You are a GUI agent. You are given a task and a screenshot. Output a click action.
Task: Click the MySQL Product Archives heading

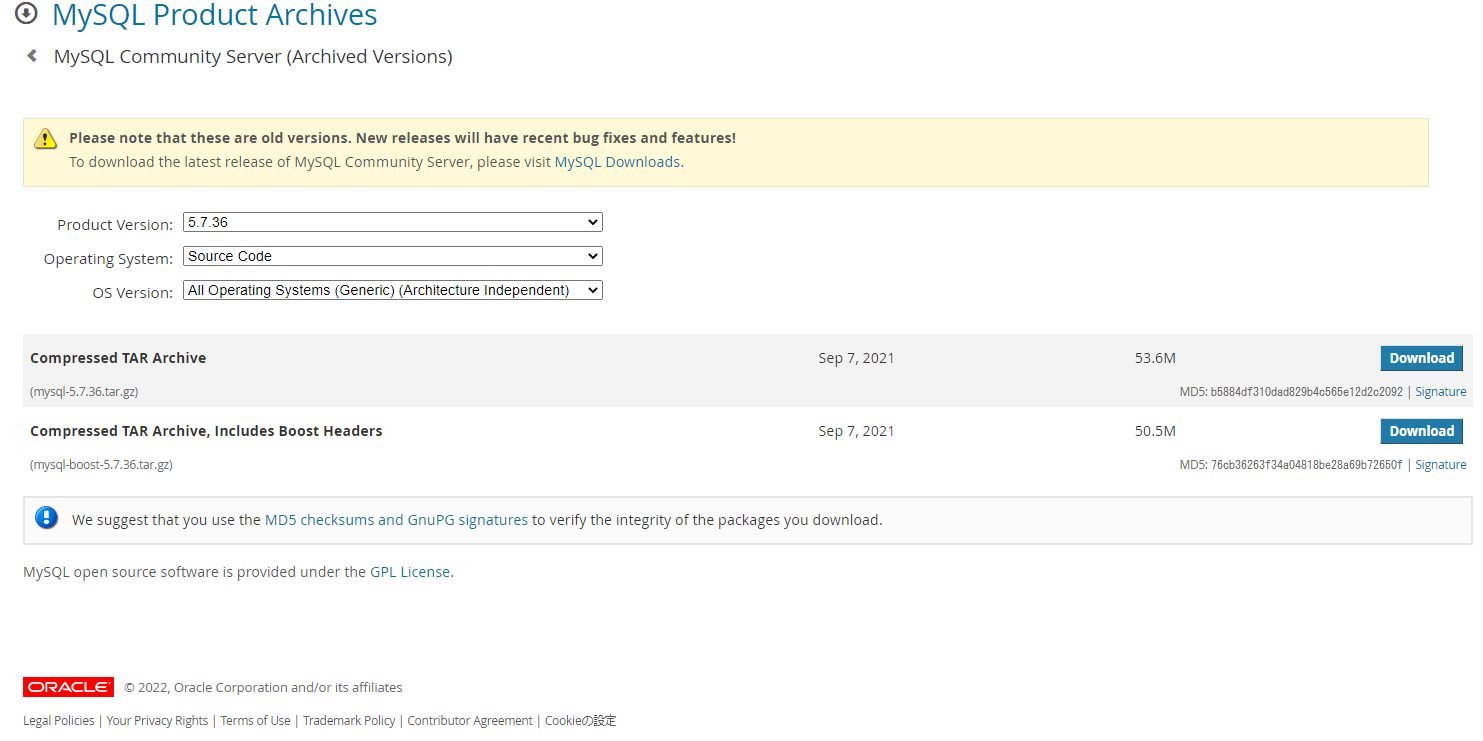click(x=215, y=15)
